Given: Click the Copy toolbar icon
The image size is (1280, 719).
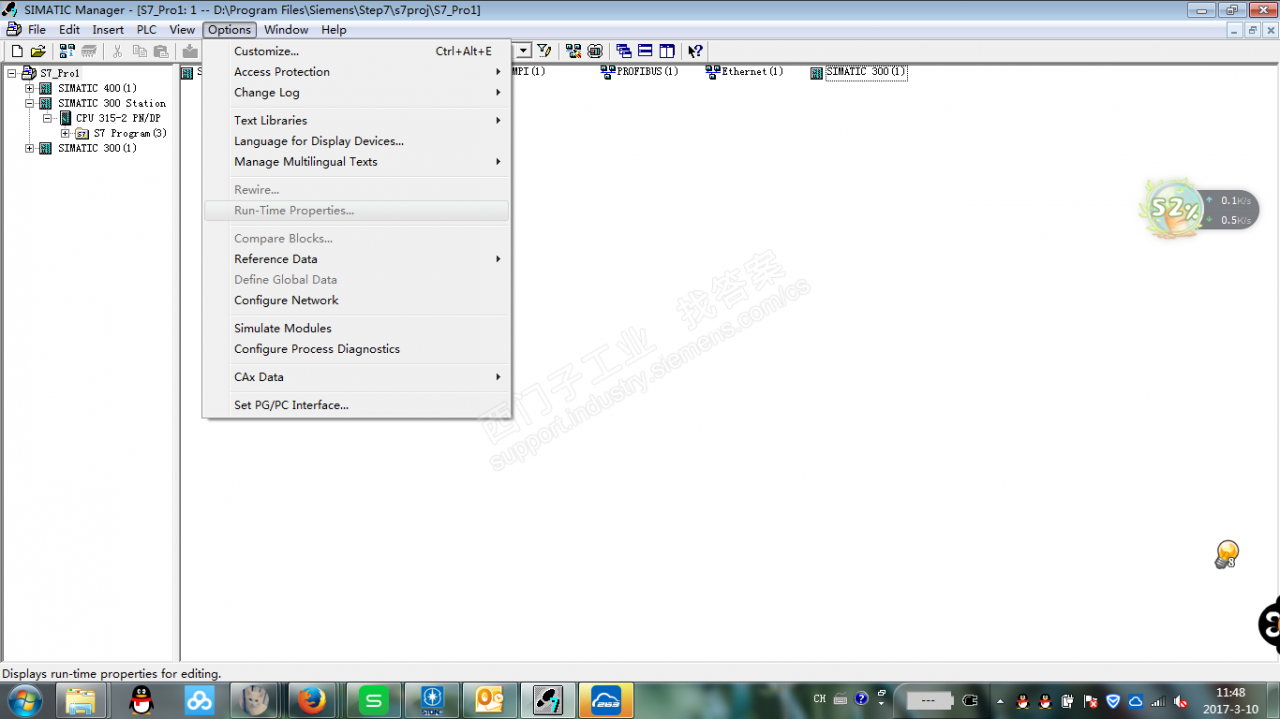Looking at the screenshot, I should click(x=139, y=51).
